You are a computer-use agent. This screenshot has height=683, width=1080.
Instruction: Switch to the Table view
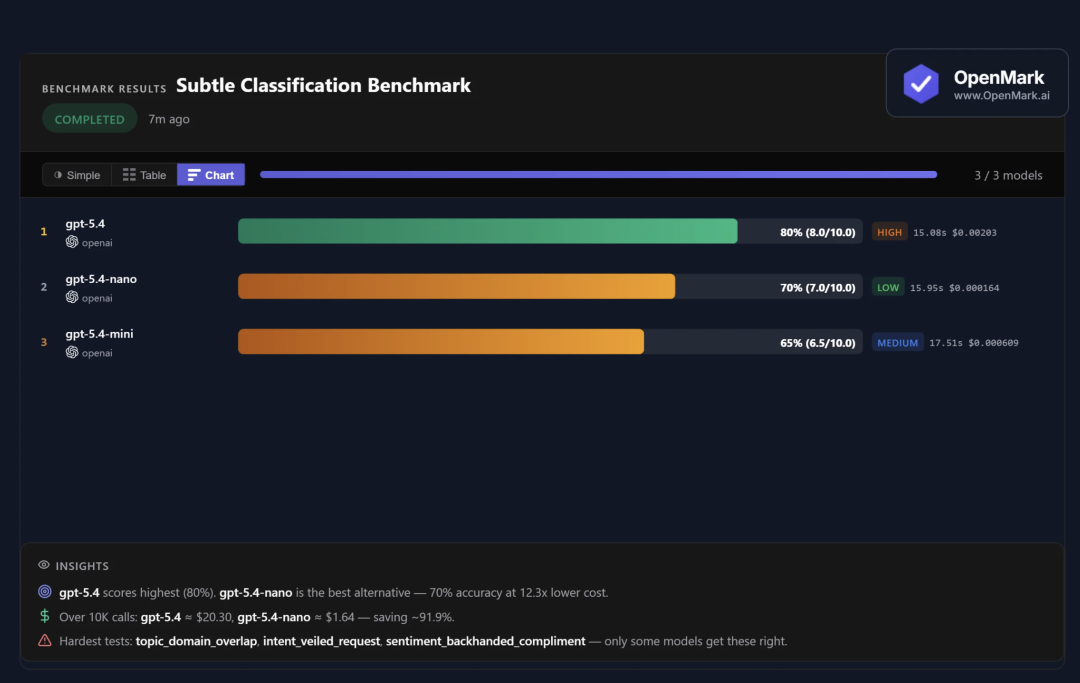[144, 175]
